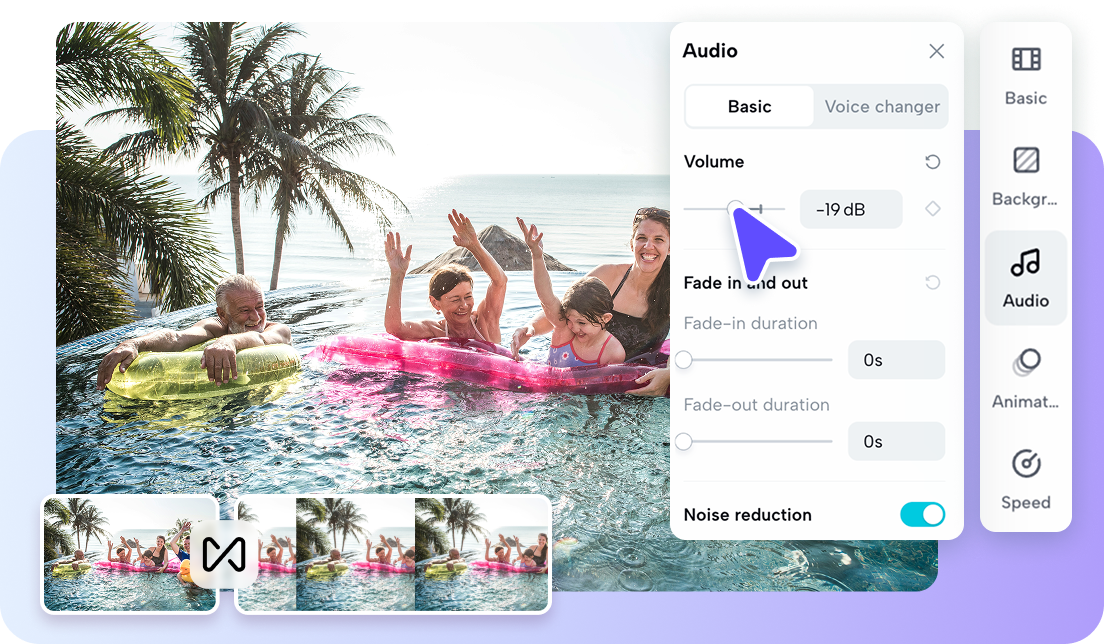The height and width of the screenshot is (644, 1104).
Task: Switch to the Voice changer tab
Action: (x=882, y=106)
